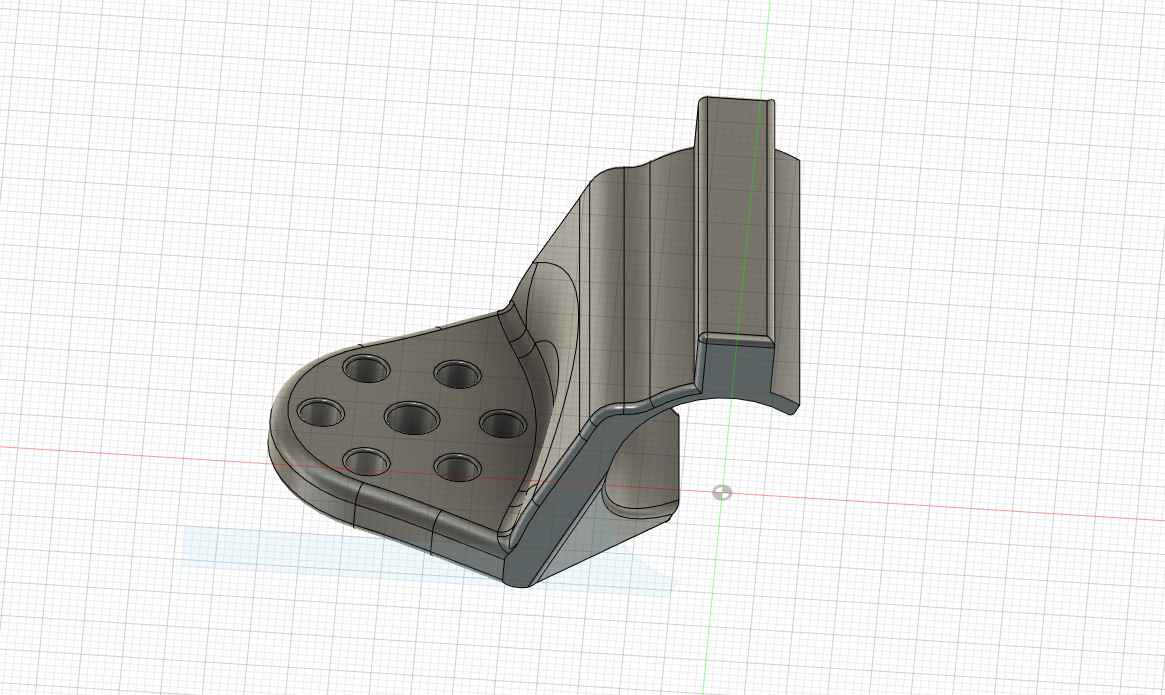Select the lower-right hole in the plate
Image resolution: width=1165 pixels, height=695 pixels.
pyautogui.click(x=458, y=466)
